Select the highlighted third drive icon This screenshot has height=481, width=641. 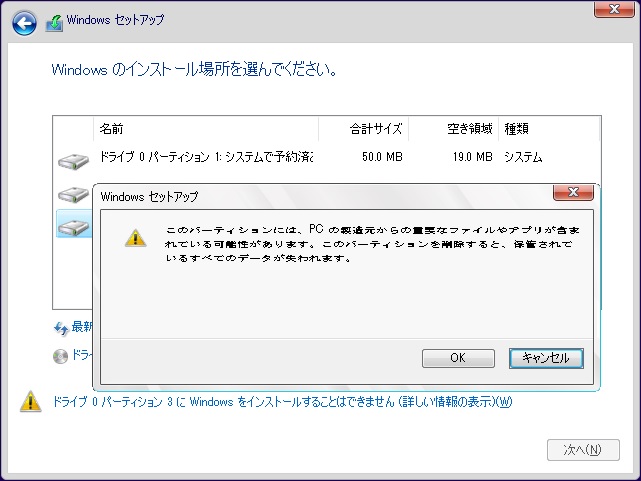point(74,228)
